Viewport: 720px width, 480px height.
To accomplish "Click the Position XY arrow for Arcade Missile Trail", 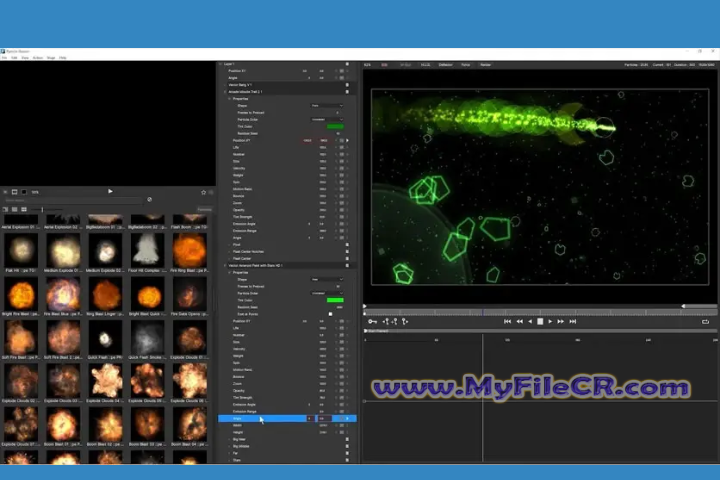I will (348, 140).
